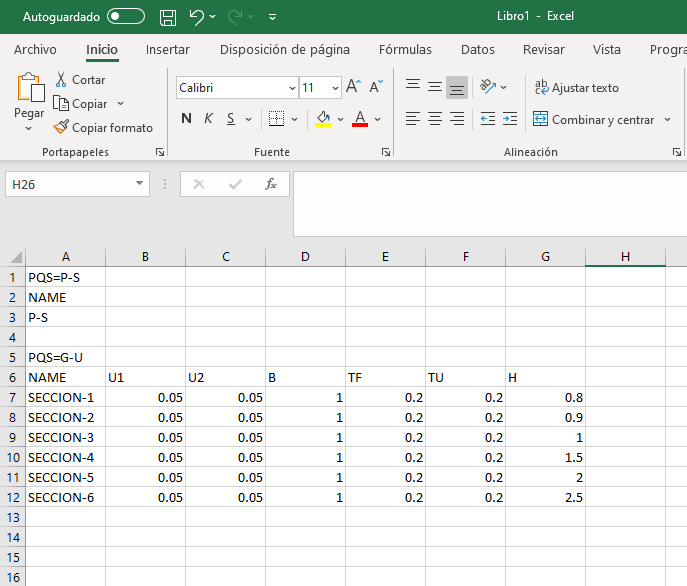Center text horizontally
687x586 pixels.
pos(435,119)
